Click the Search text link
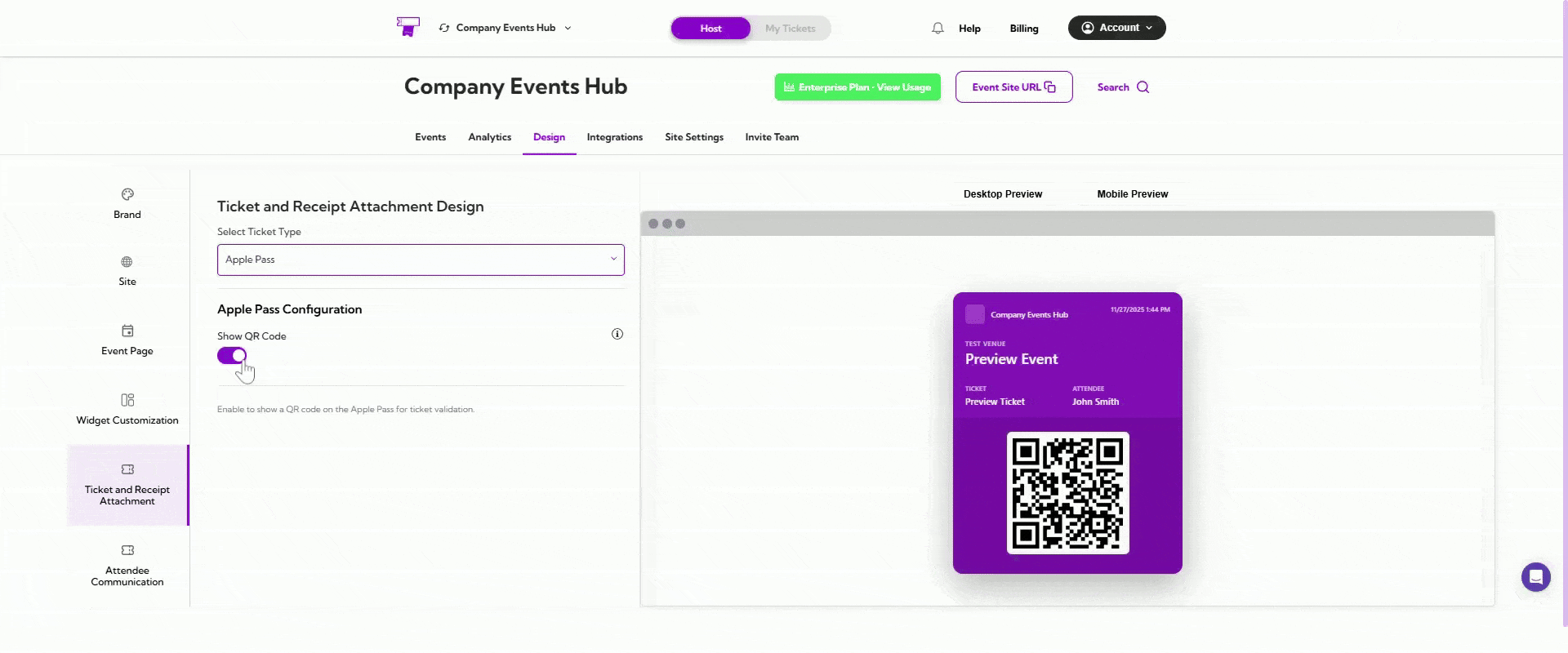The width and height of the screenshot is (1568, 653). pyautogui.click(x=1113, y=87)
